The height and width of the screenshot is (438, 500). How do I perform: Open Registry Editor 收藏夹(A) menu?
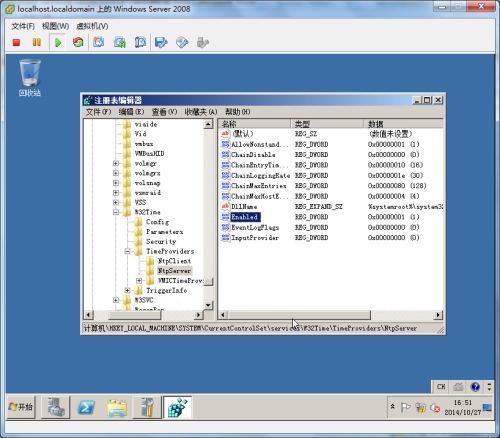click(201, 112)
